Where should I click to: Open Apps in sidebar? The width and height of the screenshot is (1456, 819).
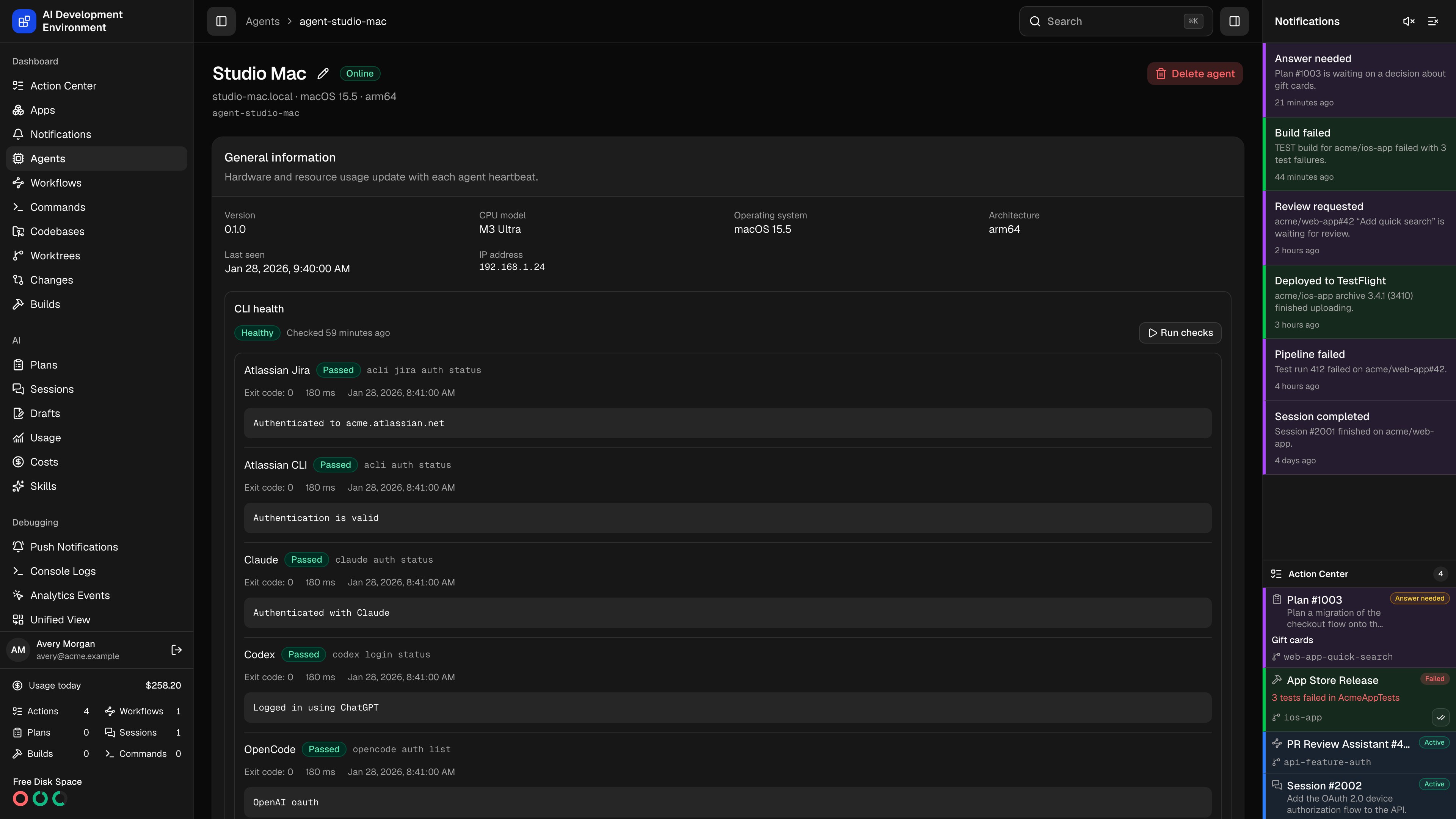pos(96,110)
